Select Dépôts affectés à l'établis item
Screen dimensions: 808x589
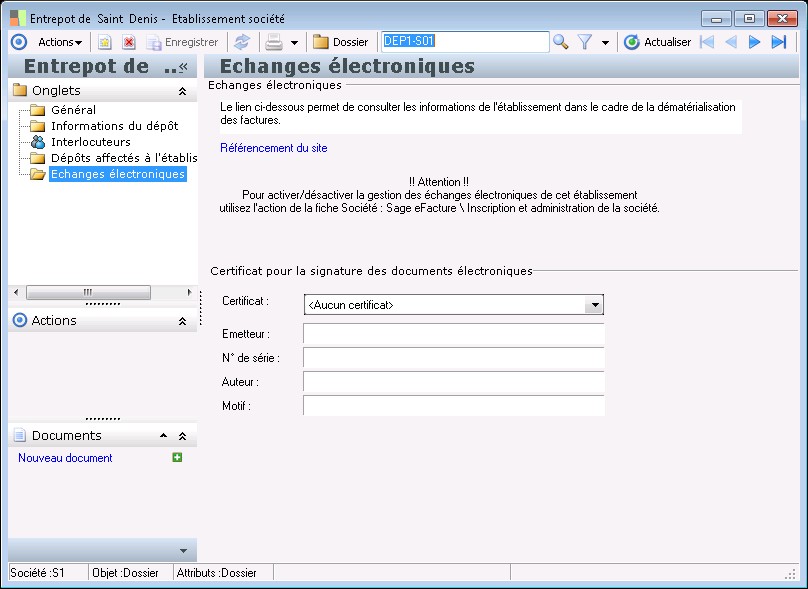tap(124, 158)
